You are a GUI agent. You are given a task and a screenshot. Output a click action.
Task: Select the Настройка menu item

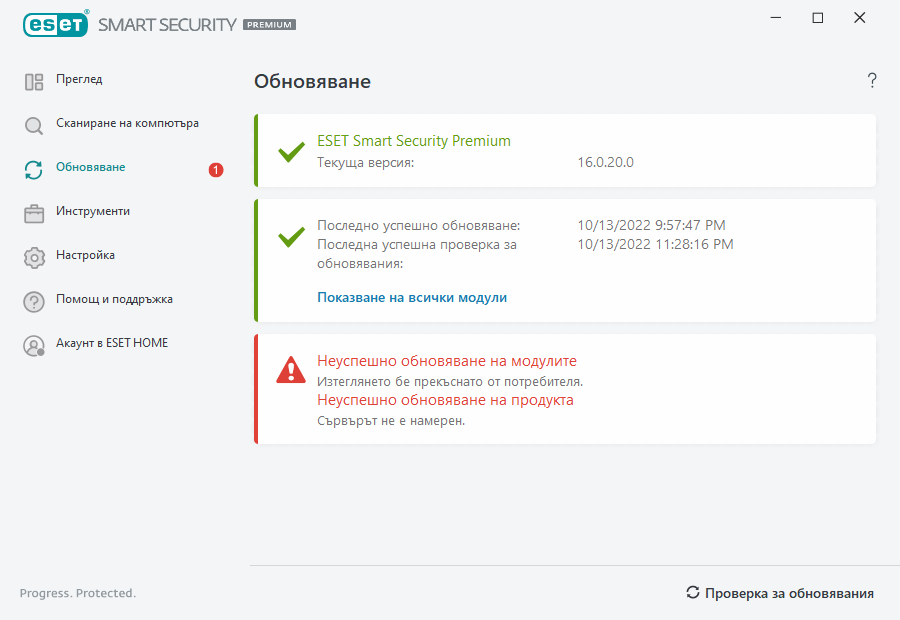pos(85,255)
